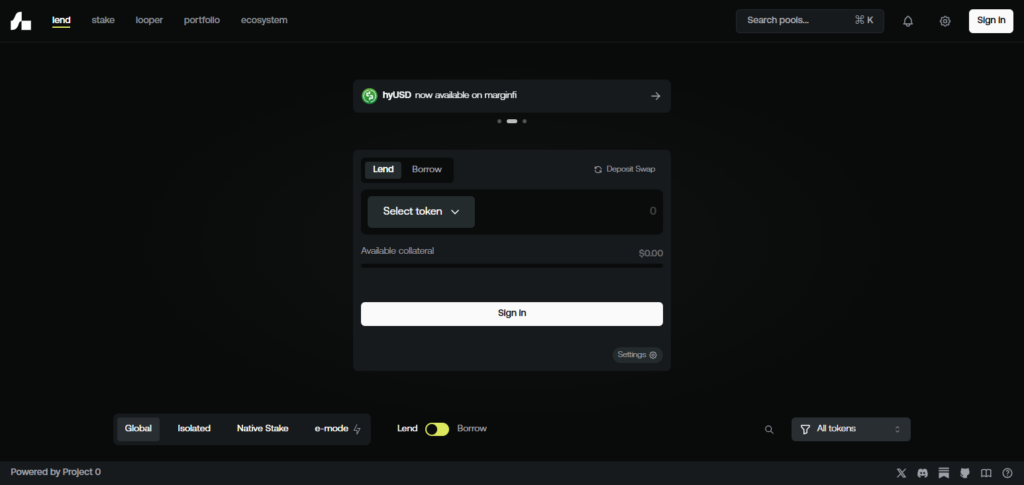Click the wide white Sign in button
The image size is (1024, 485).
pyautogui.click(x=511, y=314)
